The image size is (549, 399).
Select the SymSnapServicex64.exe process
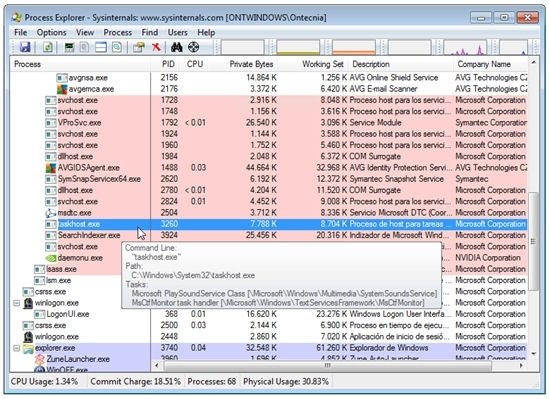tap(99, 179)
